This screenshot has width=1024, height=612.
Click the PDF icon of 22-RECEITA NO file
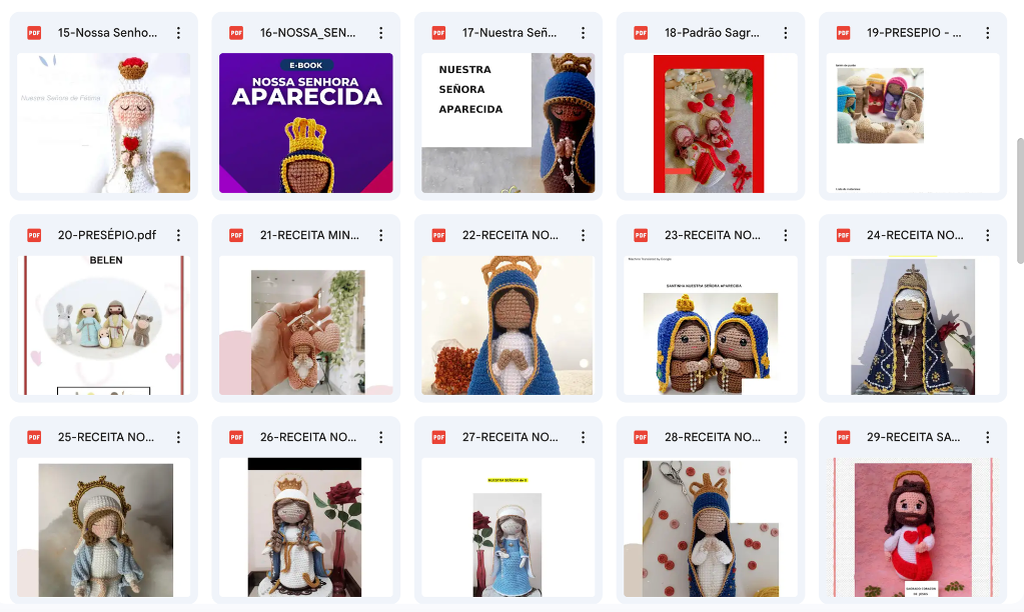pyautogui.click(x=439, y=235)
